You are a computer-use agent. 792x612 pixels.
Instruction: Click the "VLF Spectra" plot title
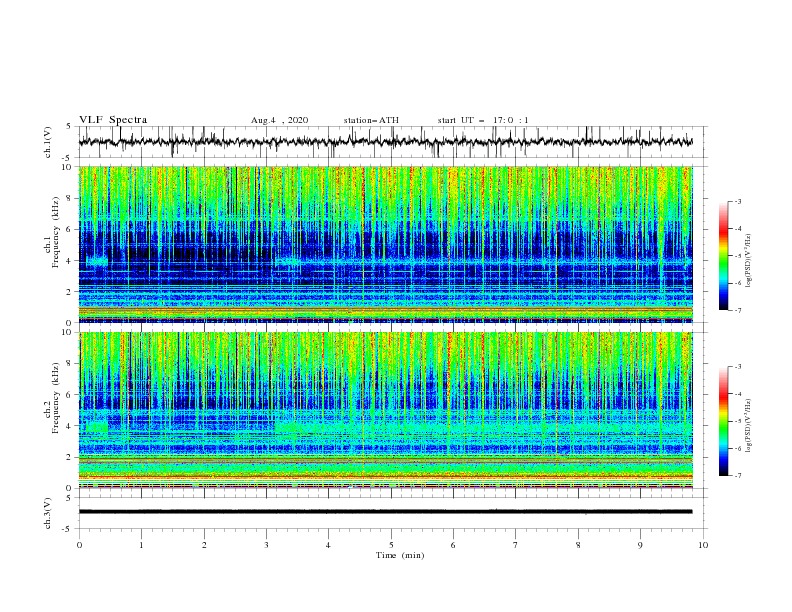point(113,120)
